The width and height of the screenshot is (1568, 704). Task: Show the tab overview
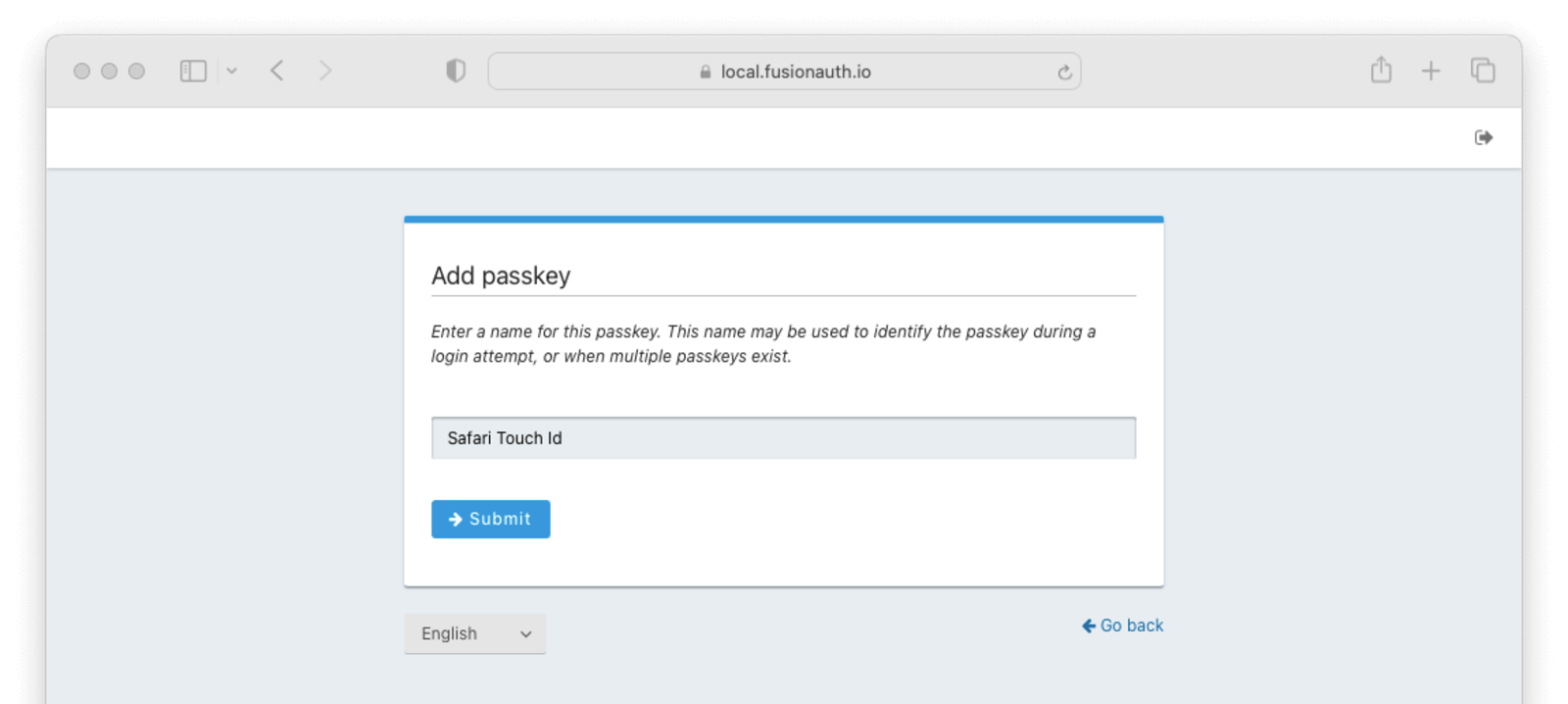(x=1483, y=71)
